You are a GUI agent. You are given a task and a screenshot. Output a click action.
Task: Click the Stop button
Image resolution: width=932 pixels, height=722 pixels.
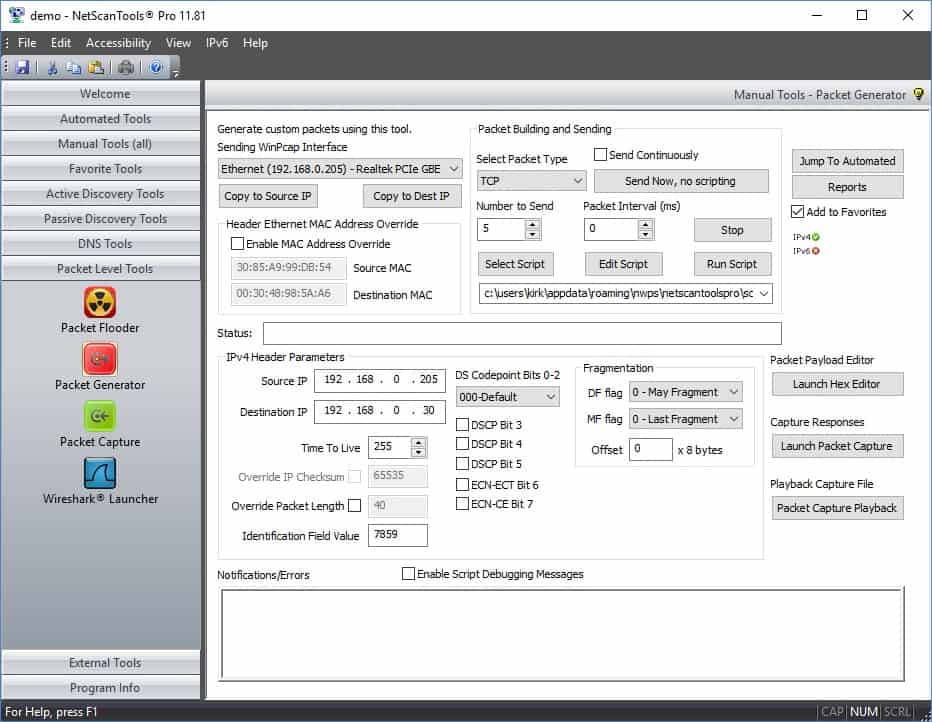(x=732, y=230)
